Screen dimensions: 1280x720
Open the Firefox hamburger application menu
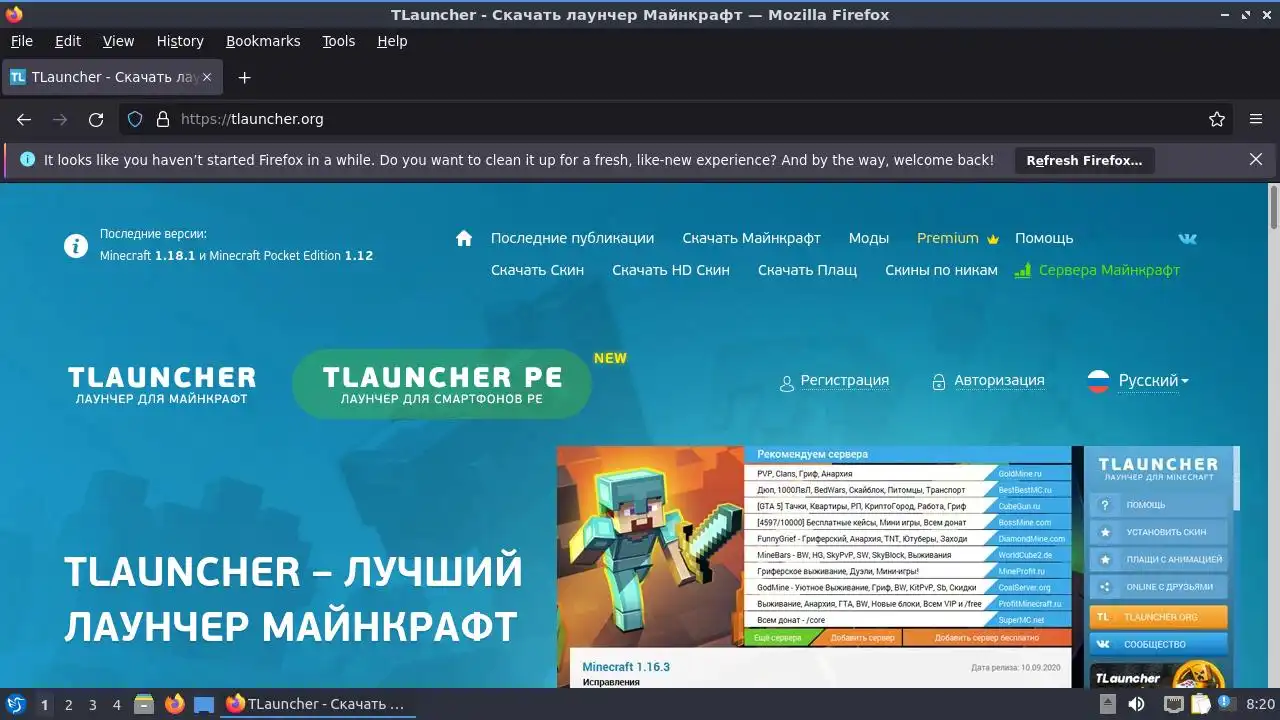(x=1256, y=119)
